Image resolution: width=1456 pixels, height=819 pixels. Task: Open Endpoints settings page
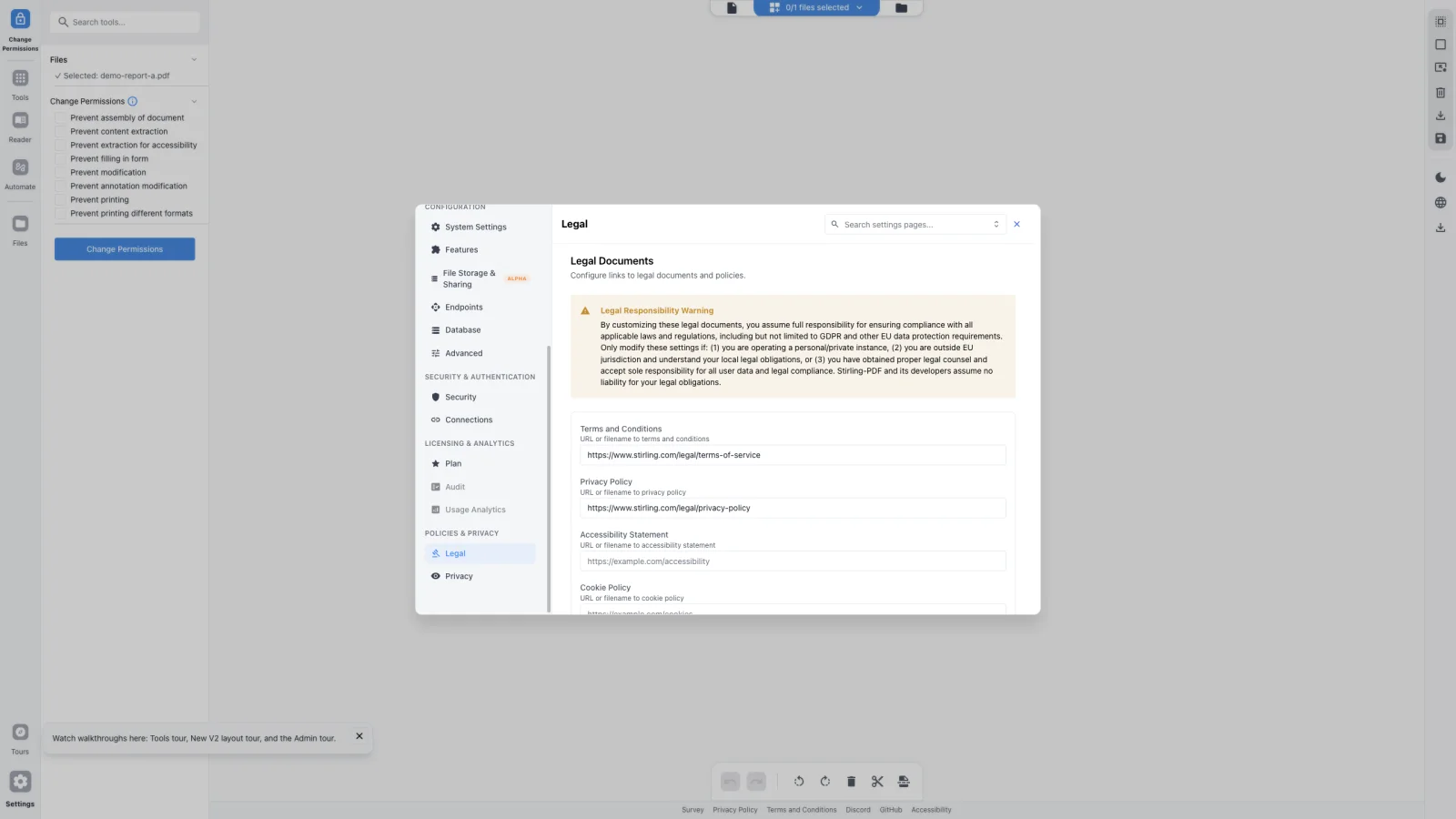(x=480, y=308)
